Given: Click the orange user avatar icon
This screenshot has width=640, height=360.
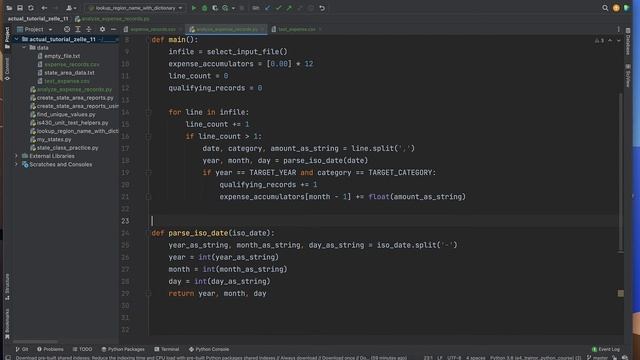Looking at the screenshot, I should pyautogui.click(x=616, y=8).
